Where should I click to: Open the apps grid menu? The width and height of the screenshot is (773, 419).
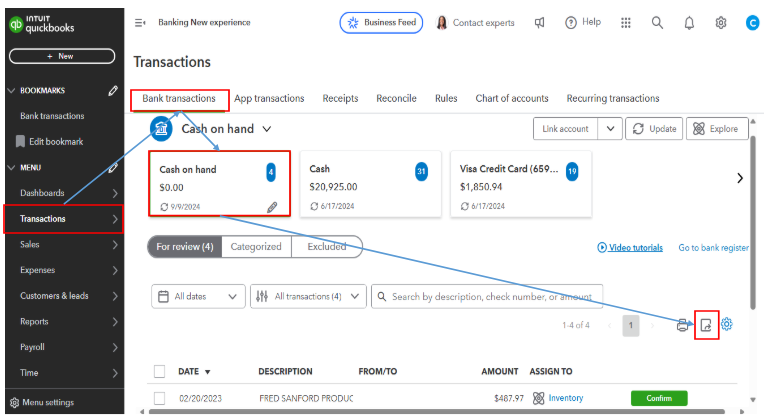[626, 23]
